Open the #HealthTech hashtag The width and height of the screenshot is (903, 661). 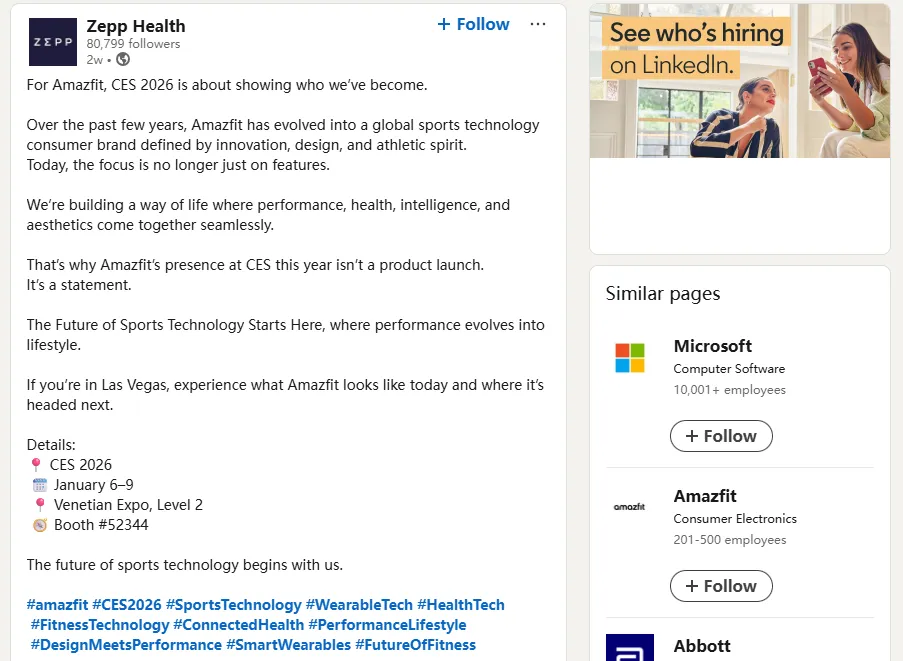pos(461,605)
